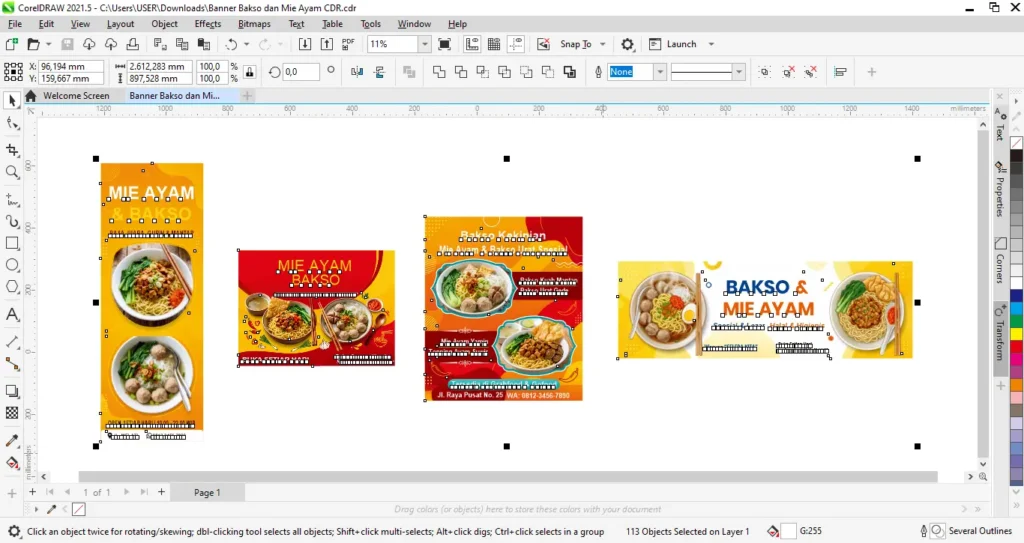Select the Page 1 tab
The image size is (1024, 543).
point(207,493)
